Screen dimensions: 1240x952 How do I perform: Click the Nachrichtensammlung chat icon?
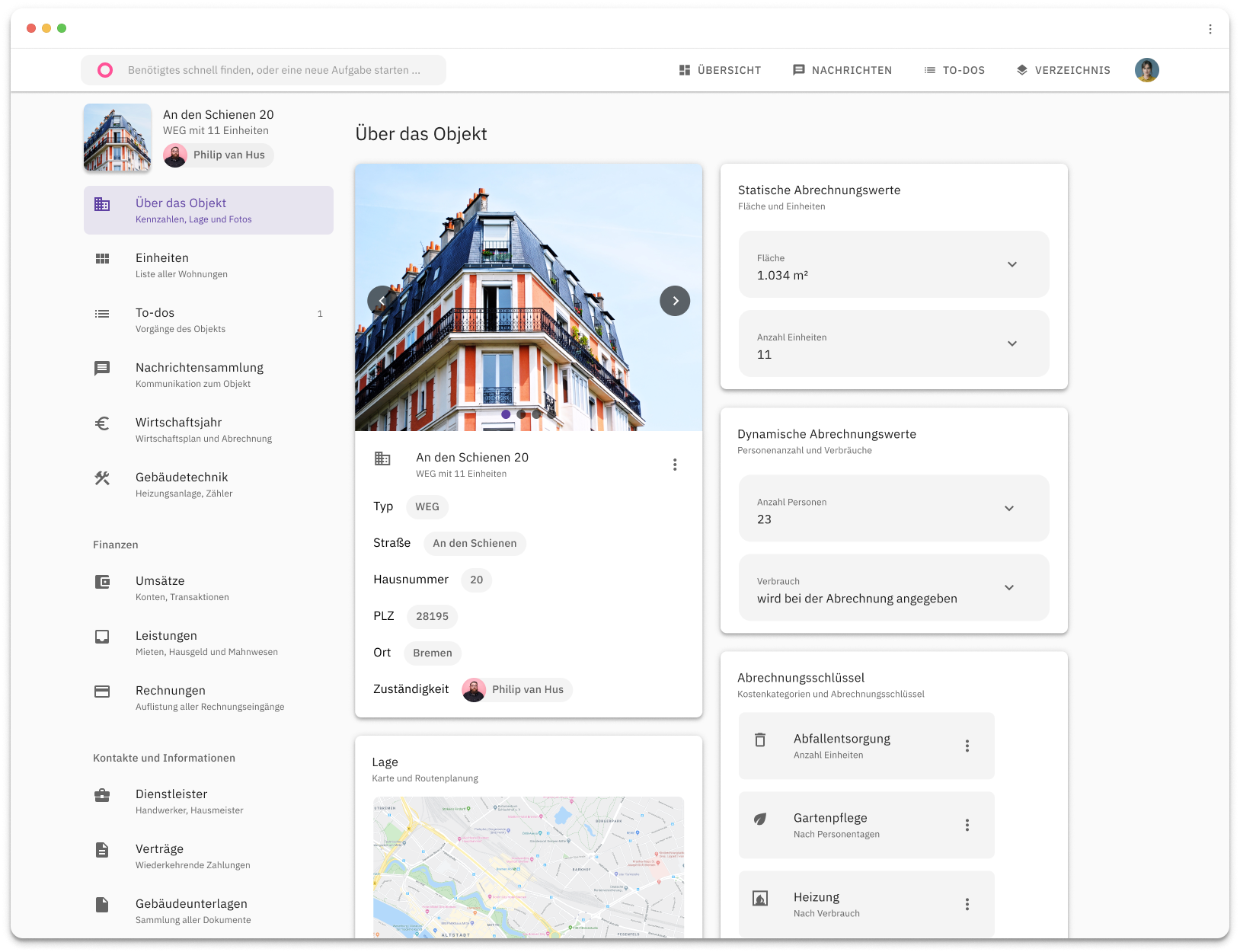point(102,369)
